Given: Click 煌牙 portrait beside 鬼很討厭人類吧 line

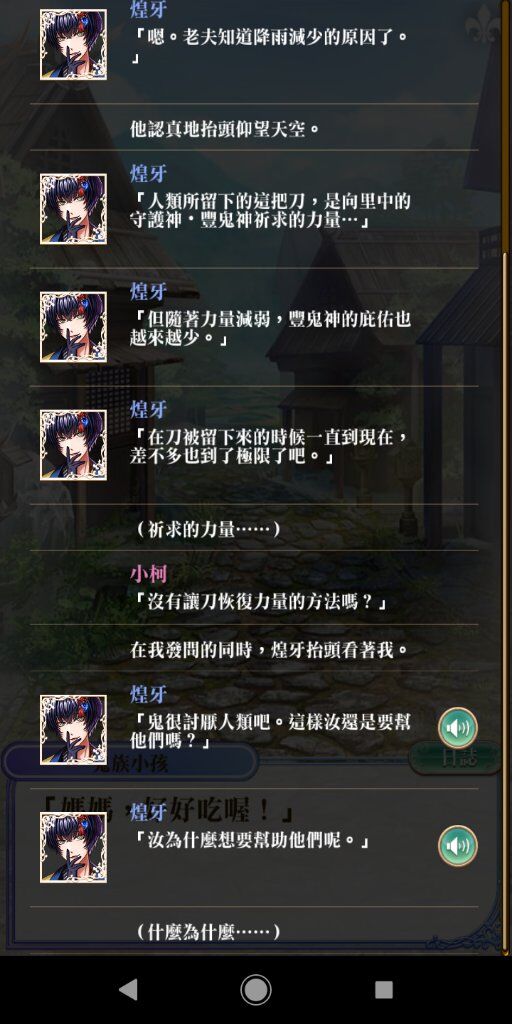Looking at the screenshot, I should (73, 729).
